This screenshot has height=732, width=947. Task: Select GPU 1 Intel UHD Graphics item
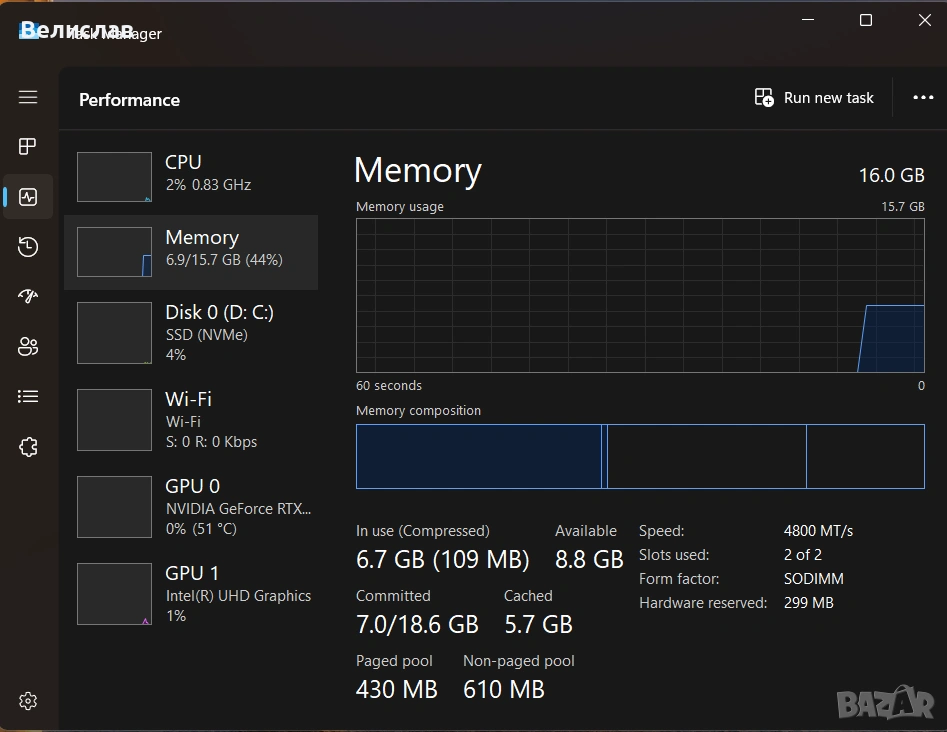point(191,594)
